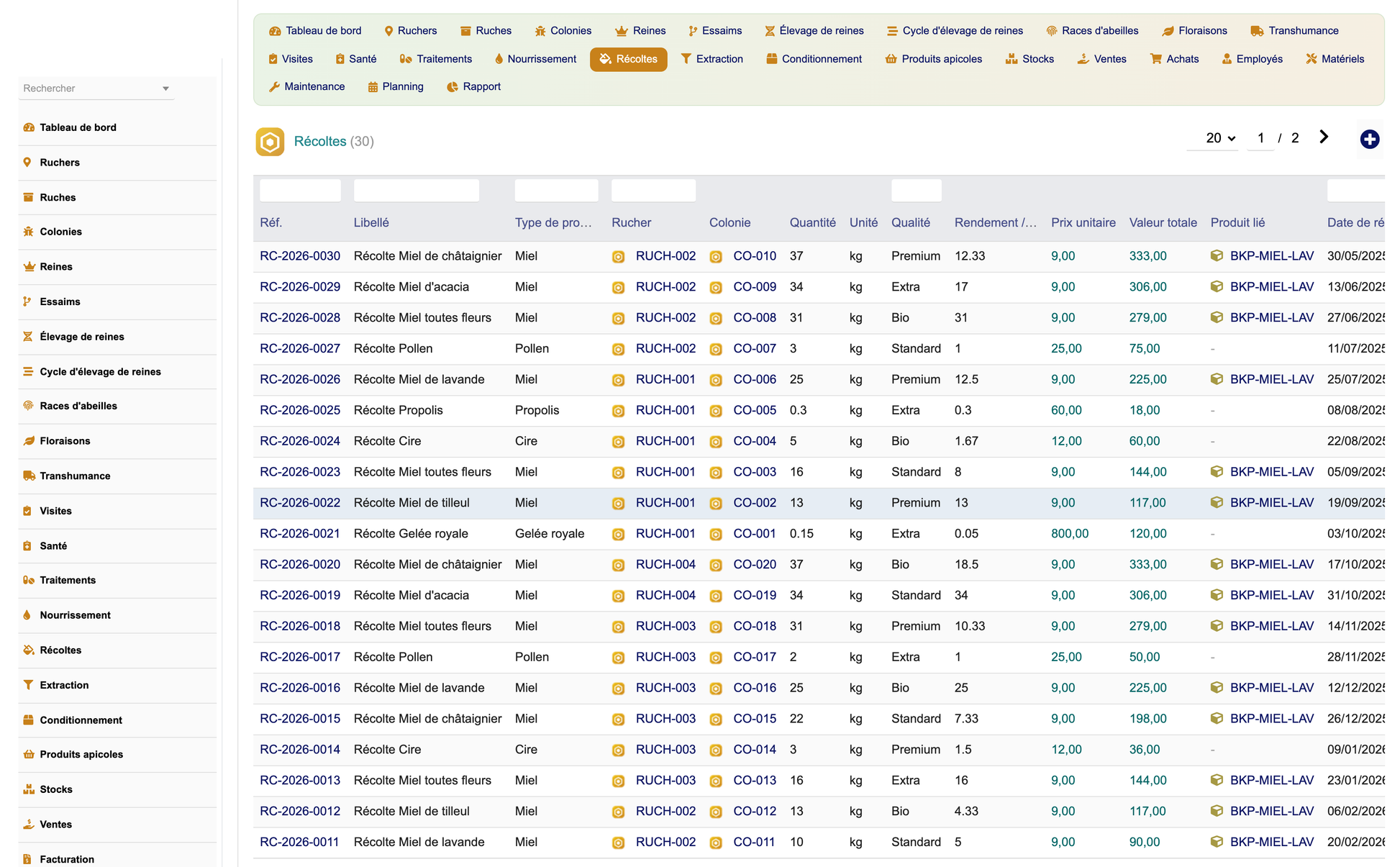The image size is (1400, 867).
Task: Open colonie link CO-006
Action: pos(754,380)
